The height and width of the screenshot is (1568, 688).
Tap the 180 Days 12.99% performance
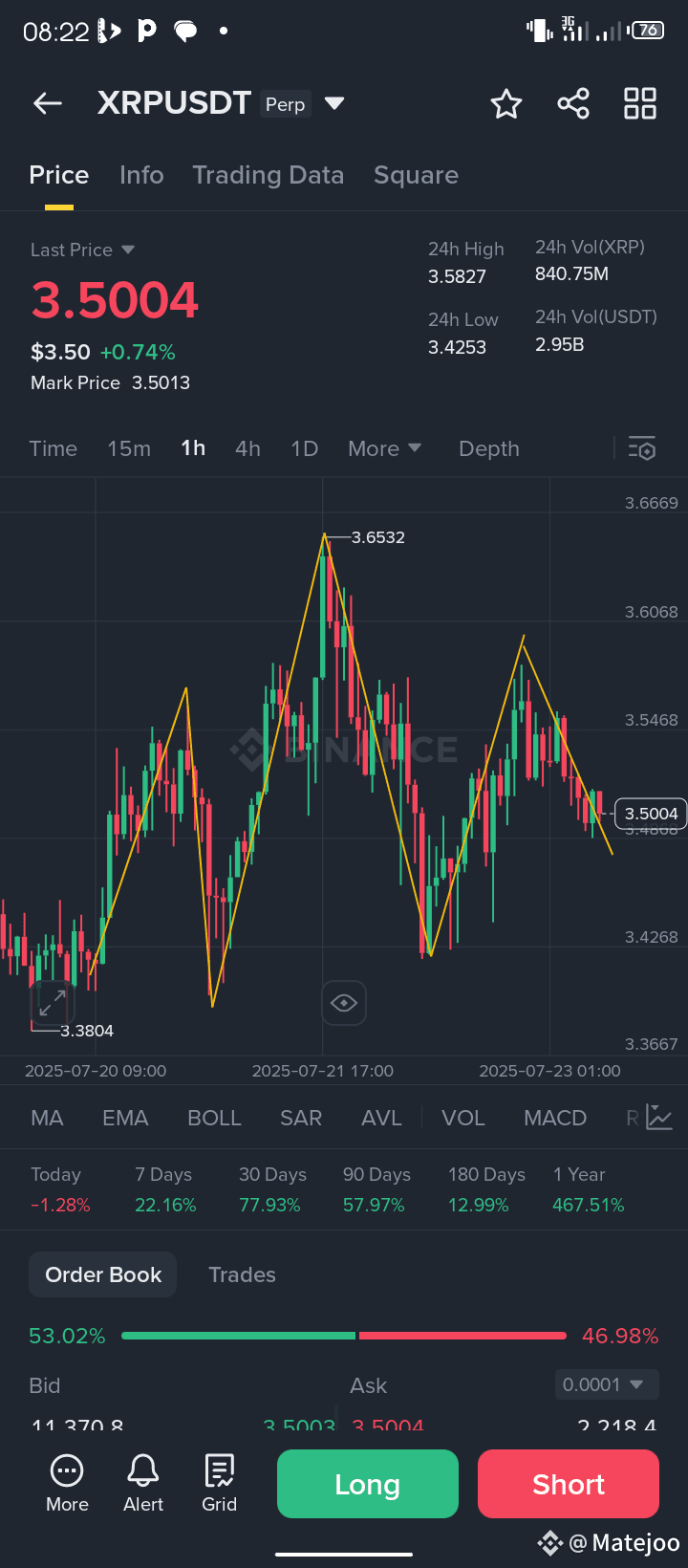click(x=486, y=1189)
